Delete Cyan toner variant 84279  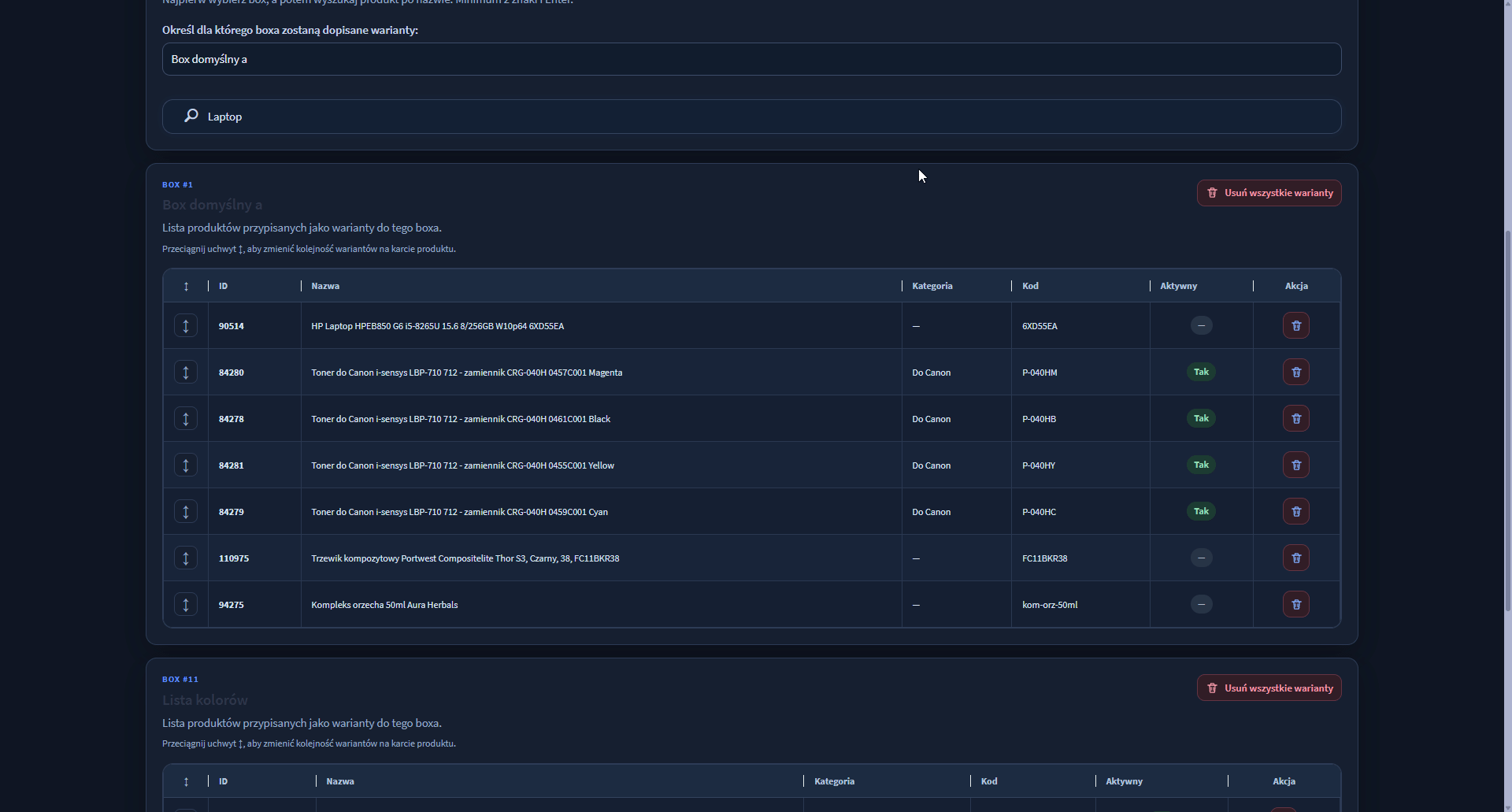1296,511
